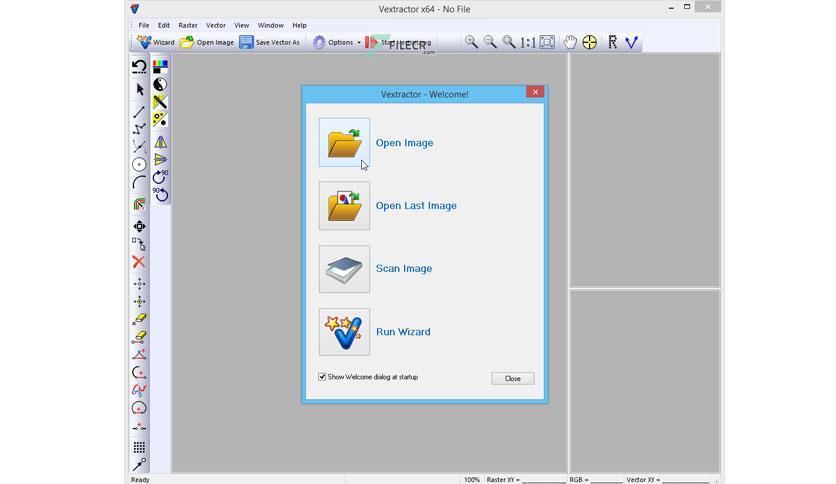Select the intersecting lines node tool

[139, 147]
